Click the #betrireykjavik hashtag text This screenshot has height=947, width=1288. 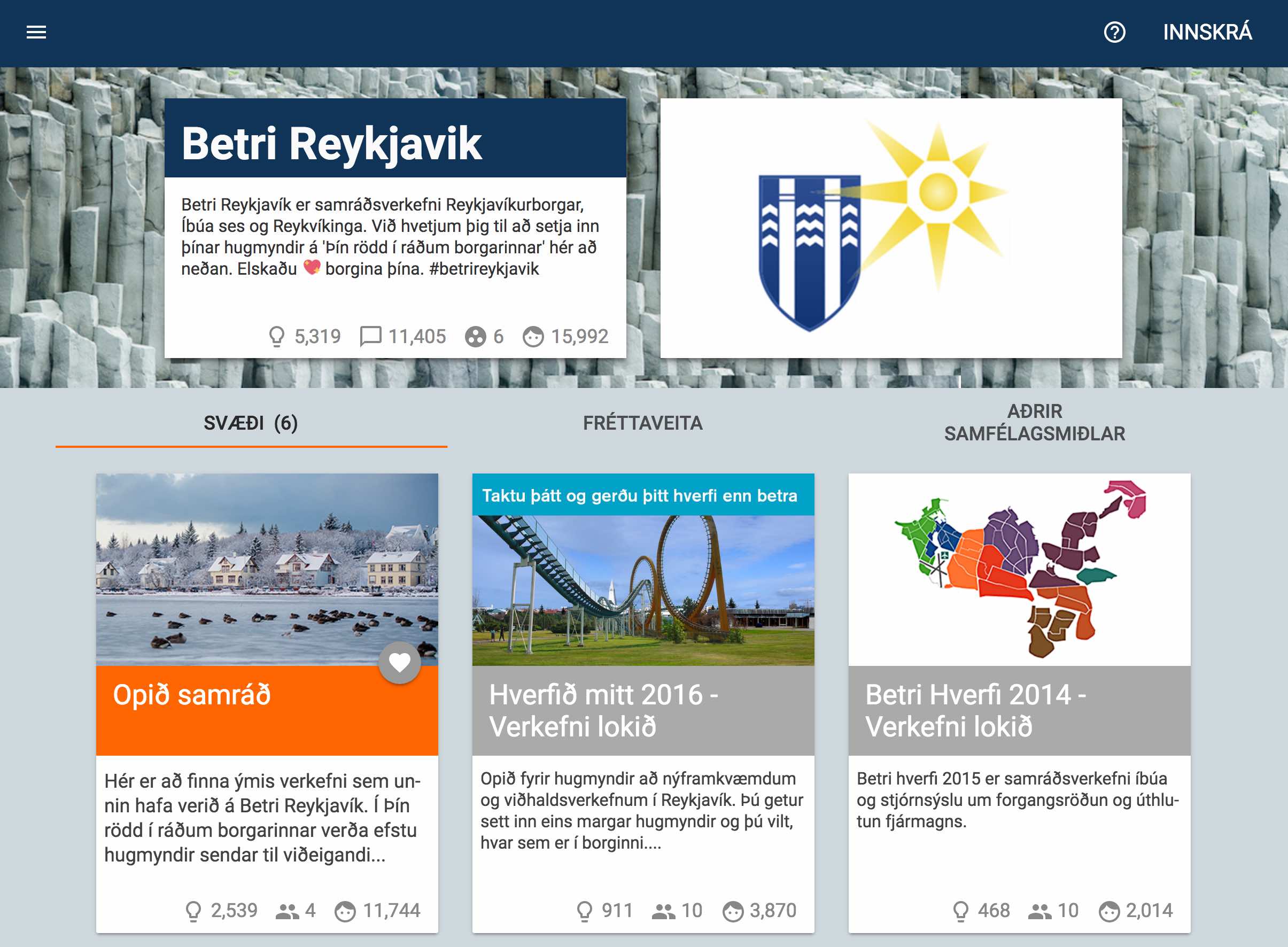click(x=484, y=269)
